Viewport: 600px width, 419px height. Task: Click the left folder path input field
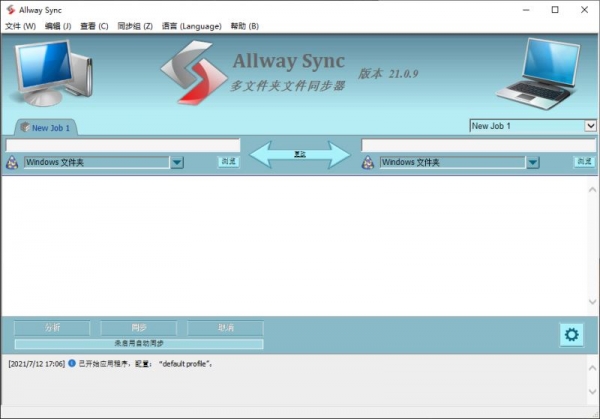[123, 145]
